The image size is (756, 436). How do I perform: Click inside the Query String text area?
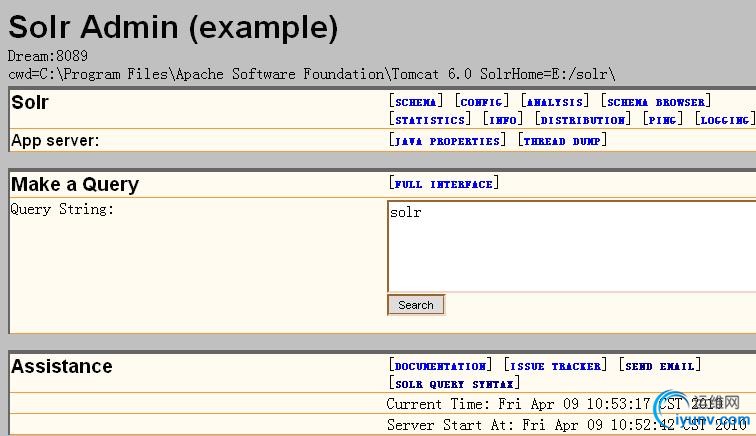[x=572, y=246]
